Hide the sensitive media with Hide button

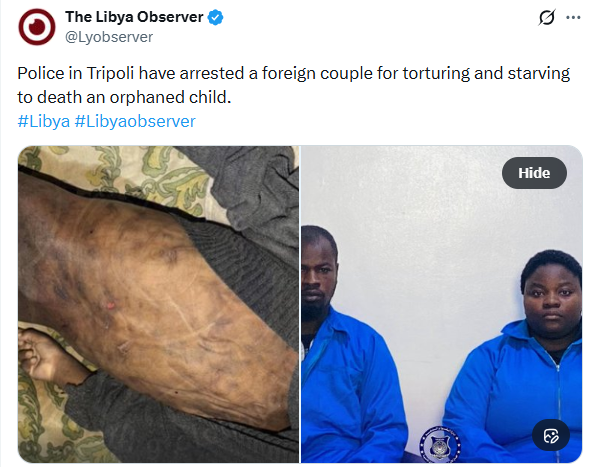point(534,173)
